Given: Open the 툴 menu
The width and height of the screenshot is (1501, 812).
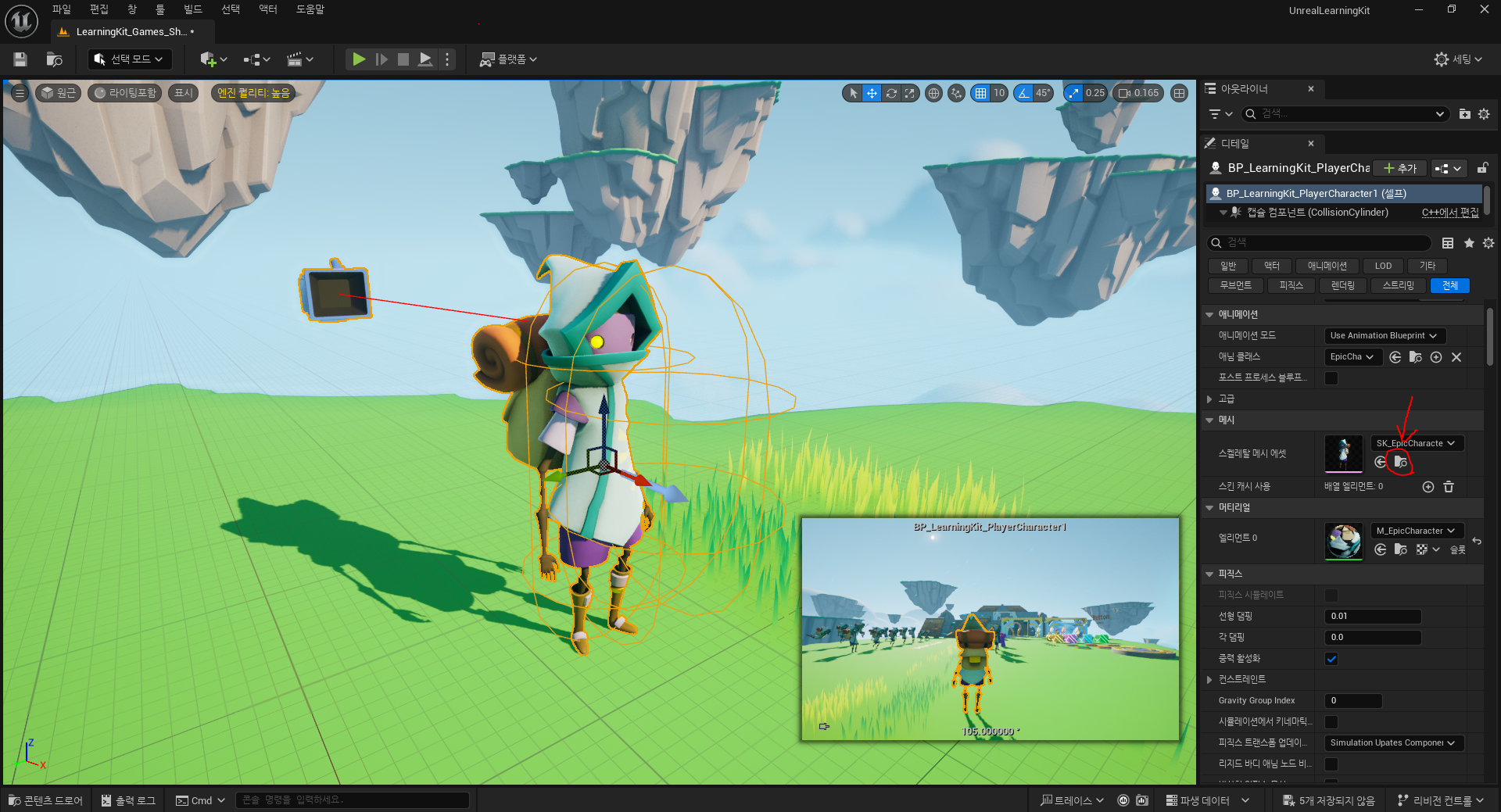Looking at the screenshot, I should coord(160,9).
